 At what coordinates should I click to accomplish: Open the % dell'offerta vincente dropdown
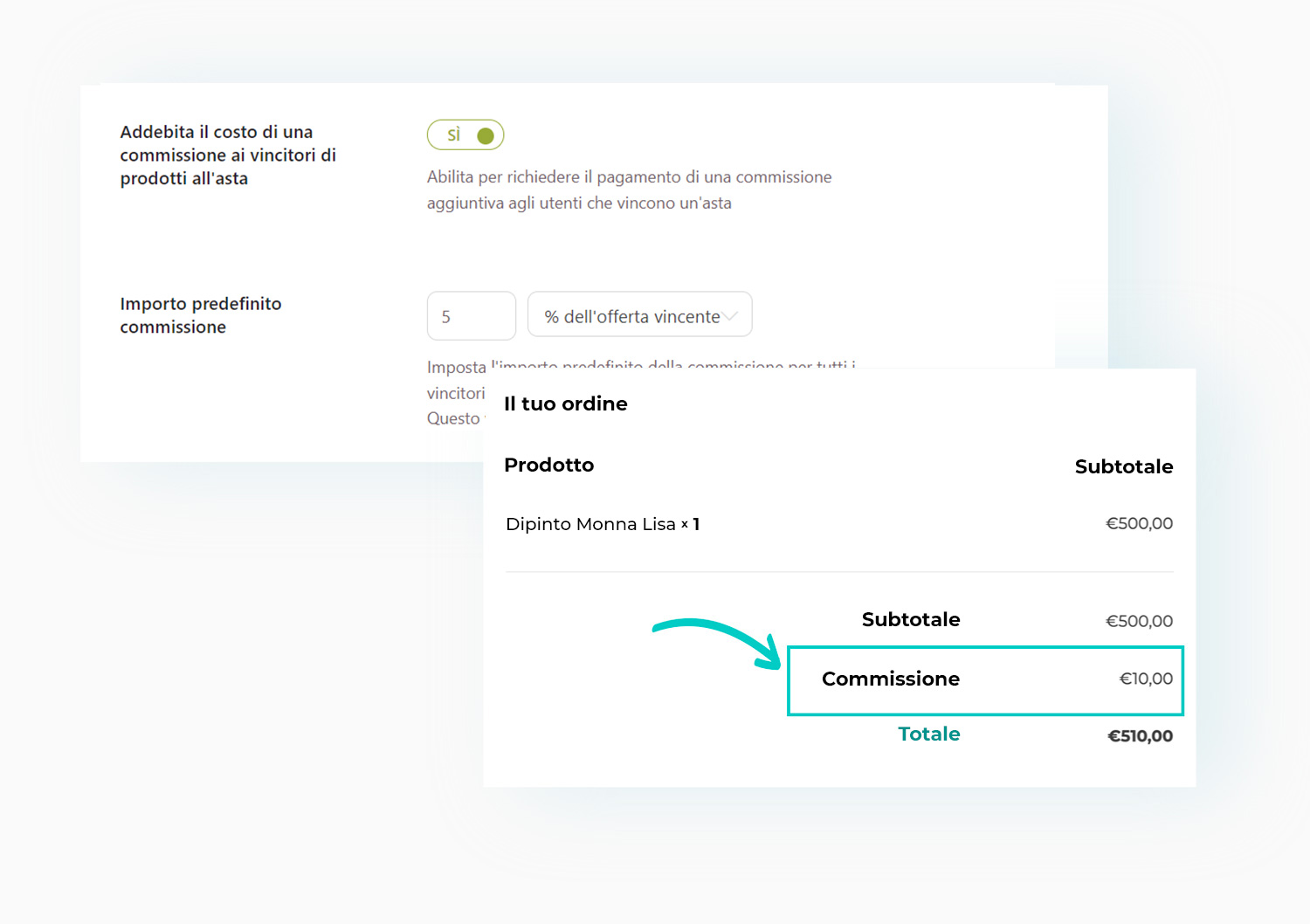coord(640,314)
